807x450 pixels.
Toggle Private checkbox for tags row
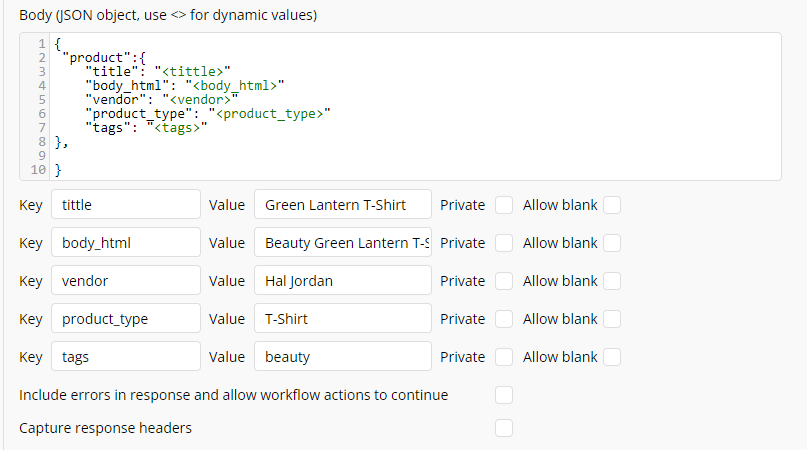point(504,357)
